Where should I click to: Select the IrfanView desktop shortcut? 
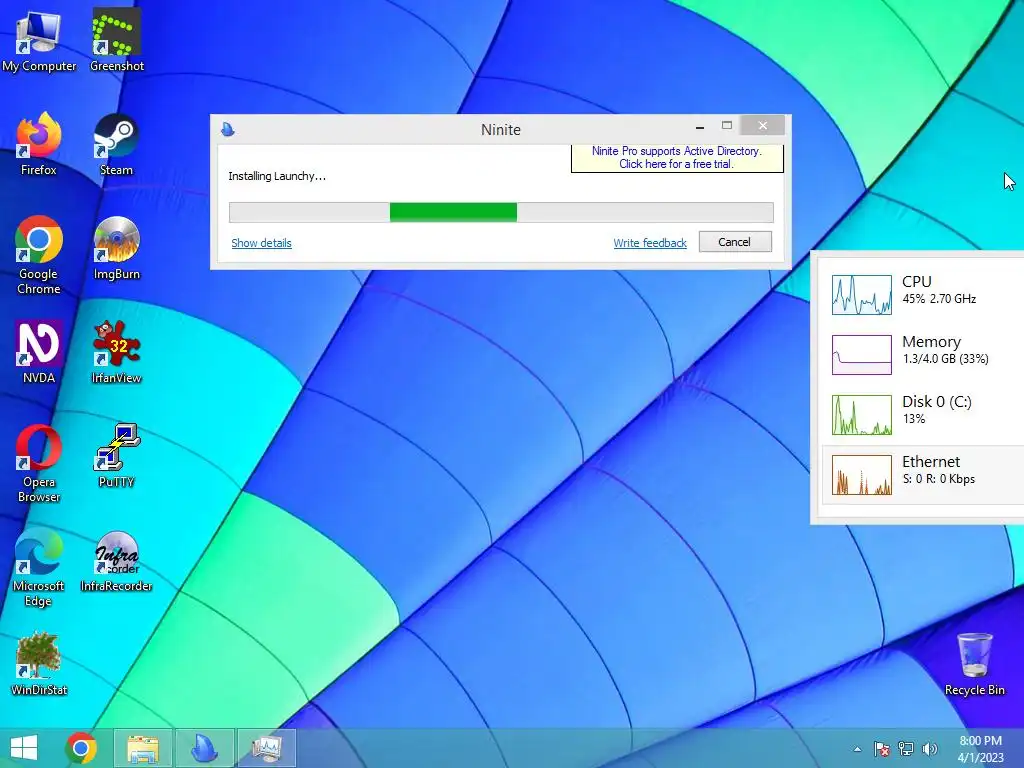[116, 352]
